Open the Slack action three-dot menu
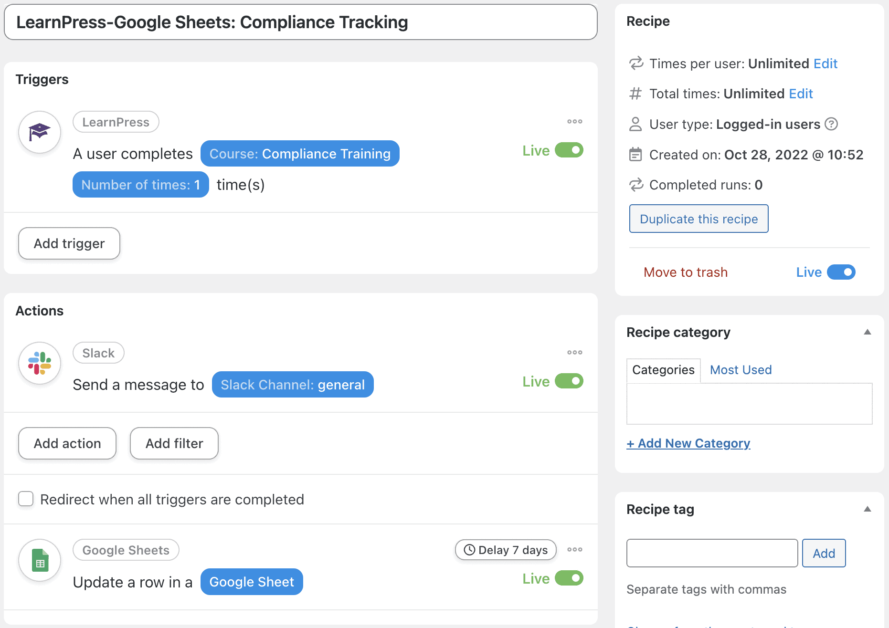889x628 pixels. click(574, 353)
